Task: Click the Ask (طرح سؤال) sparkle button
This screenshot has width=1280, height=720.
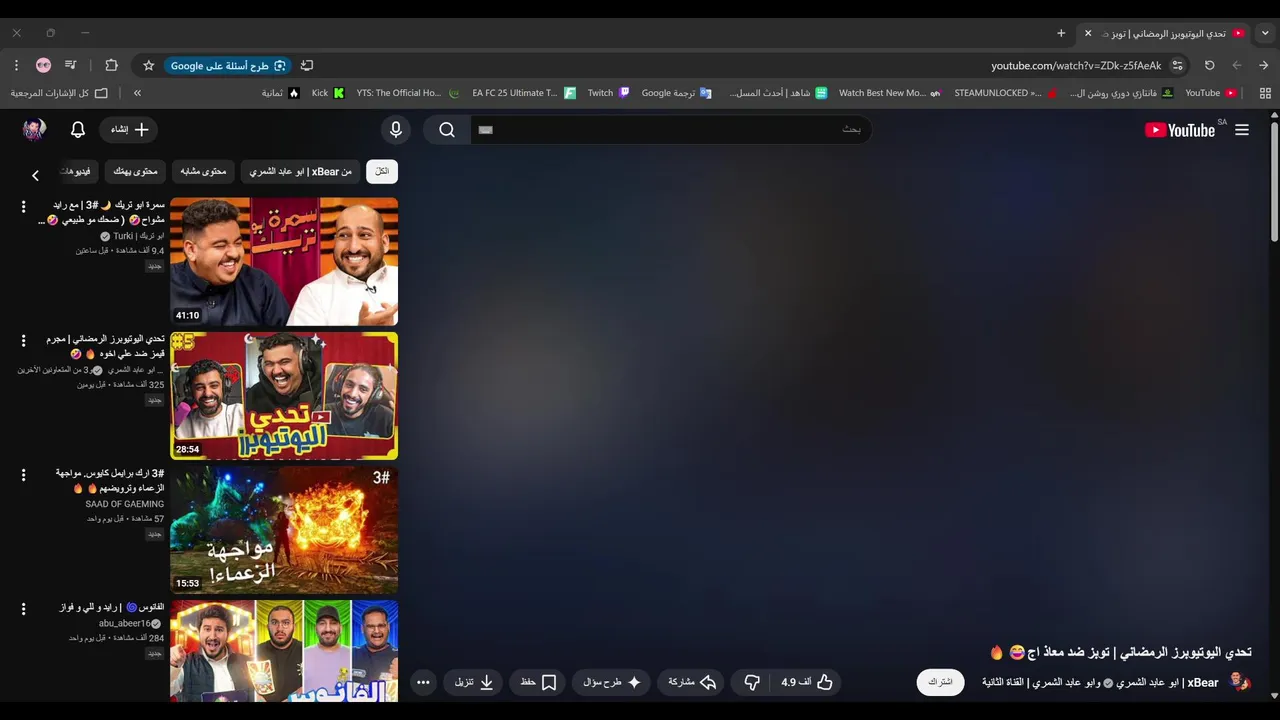Action: 612,682
